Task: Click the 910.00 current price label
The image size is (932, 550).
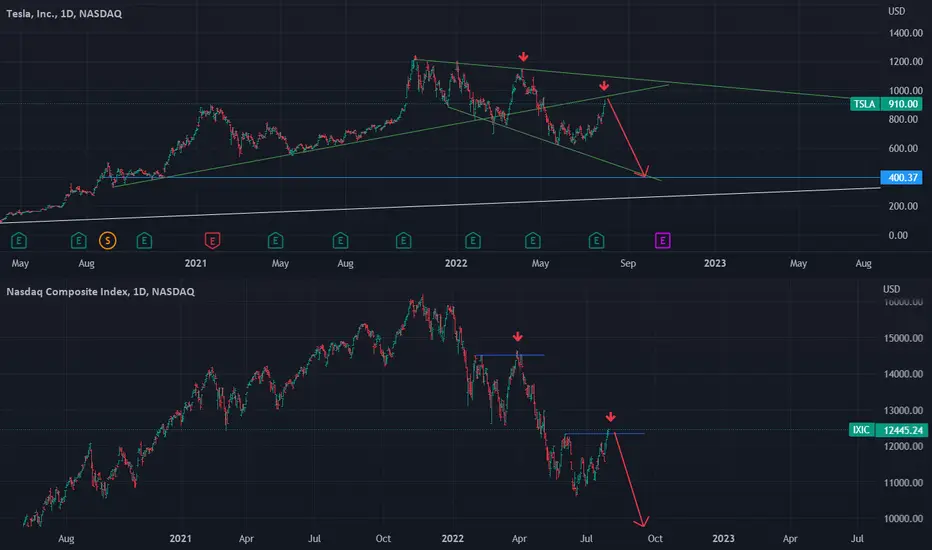Action: tap(902, 104)
